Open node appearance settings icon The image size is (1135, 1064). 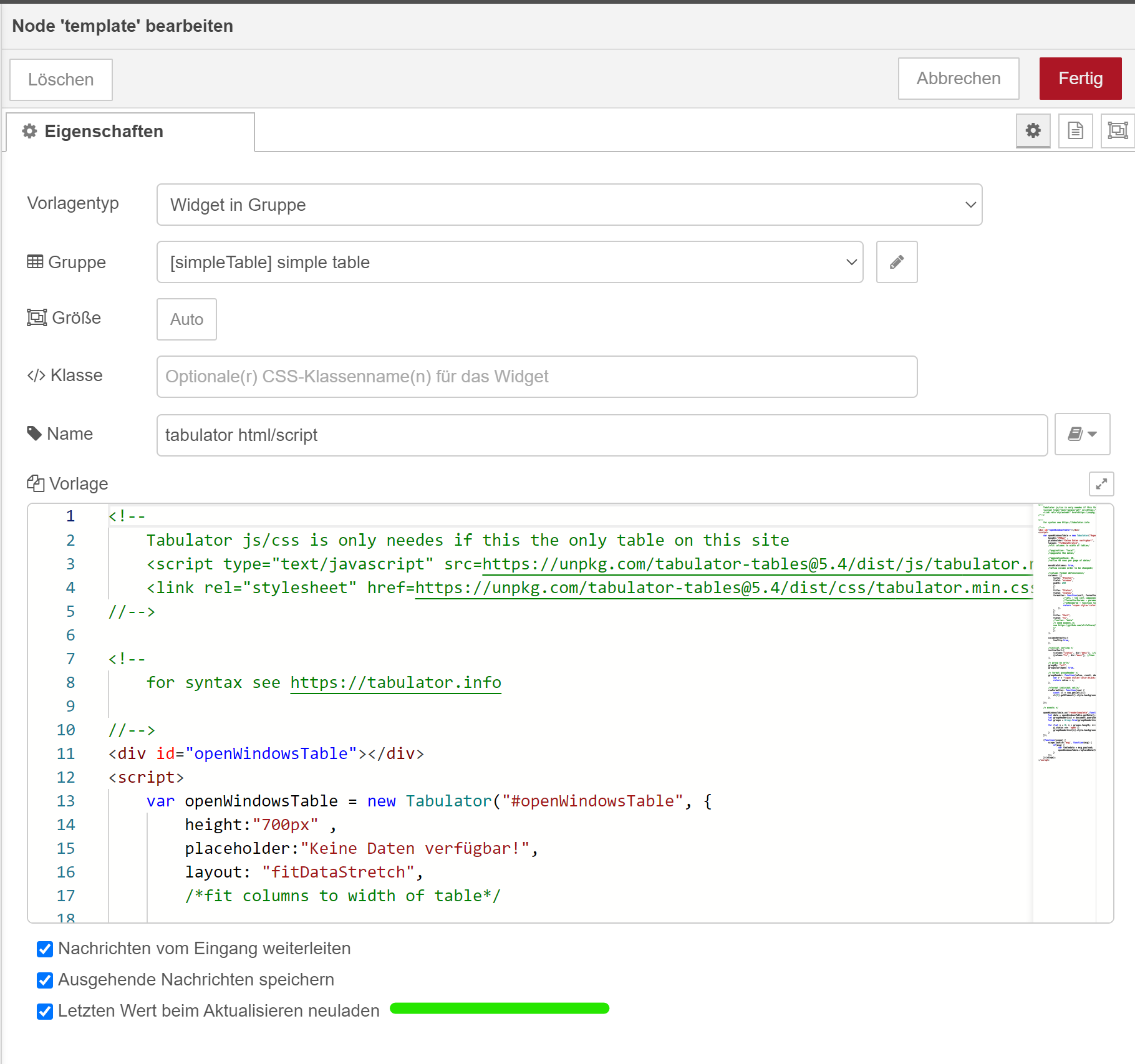pos(1118,130)
